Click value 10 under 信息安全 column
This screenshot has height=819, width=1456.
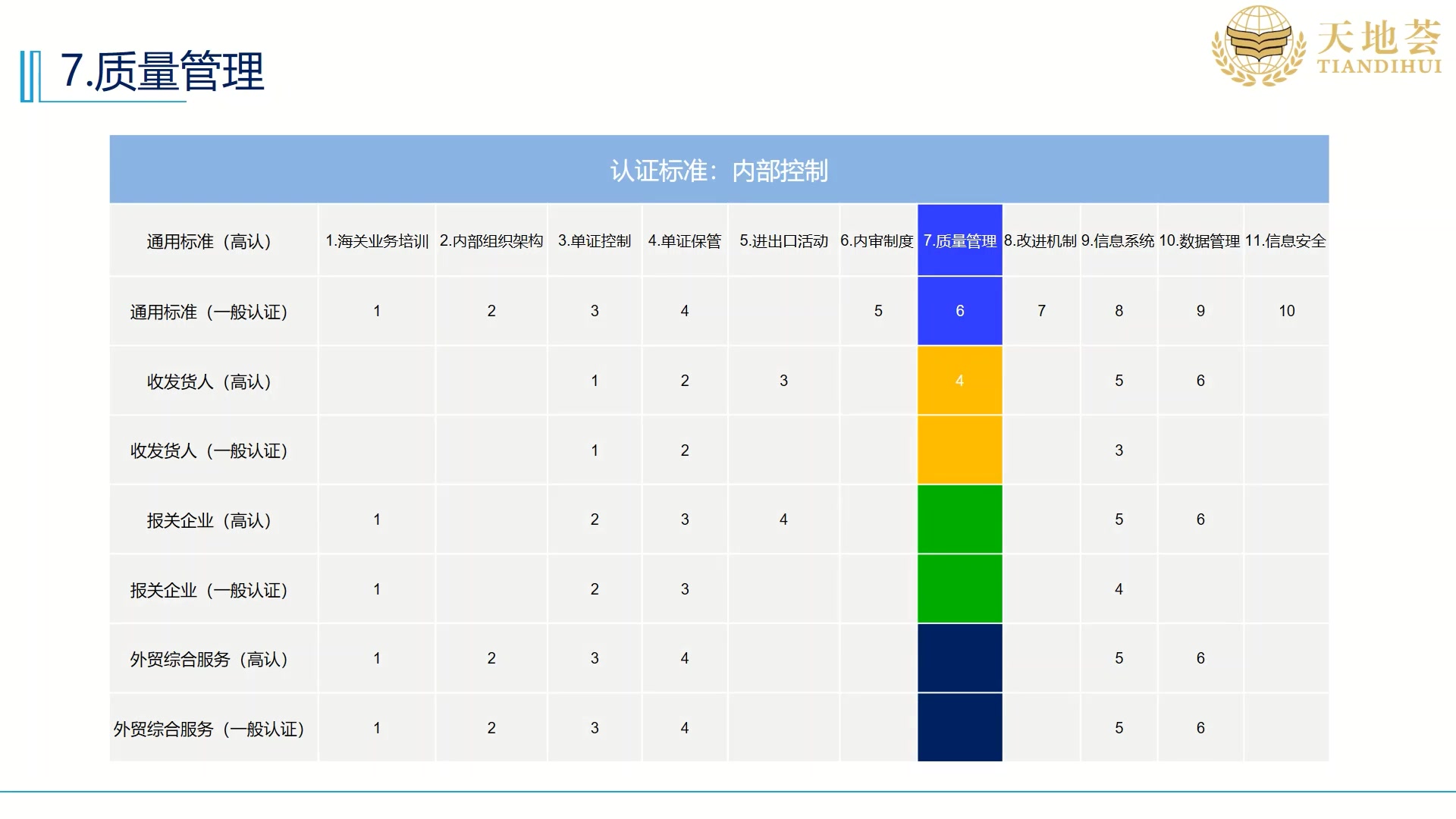point(1287,311)
